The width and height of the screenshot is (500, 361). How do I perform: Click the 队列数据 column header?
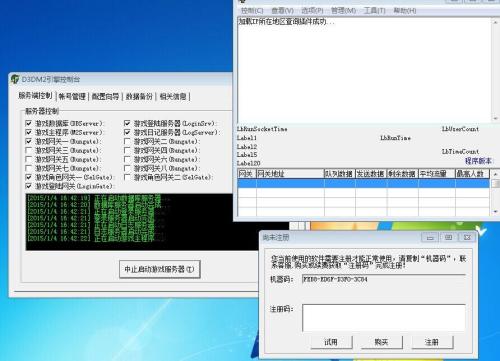click(x=340, y=174)
